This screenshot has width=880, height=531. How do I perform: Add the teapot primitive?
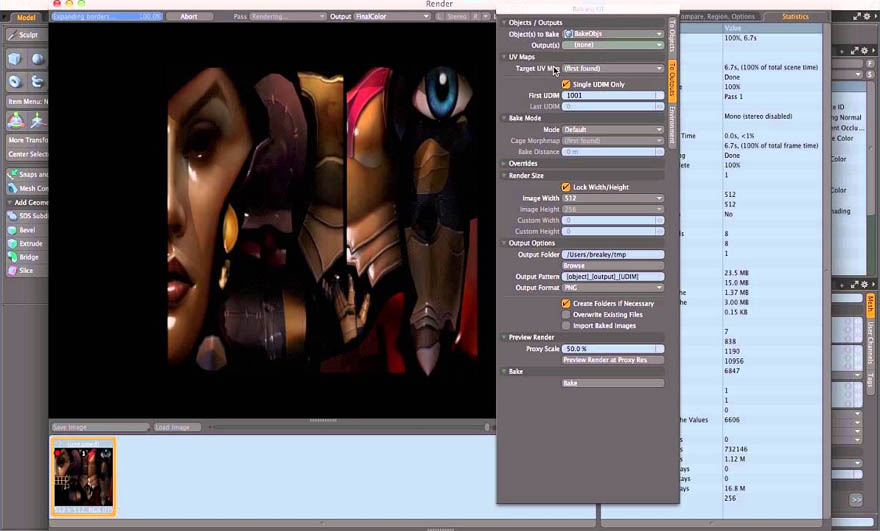coord(37,81)
